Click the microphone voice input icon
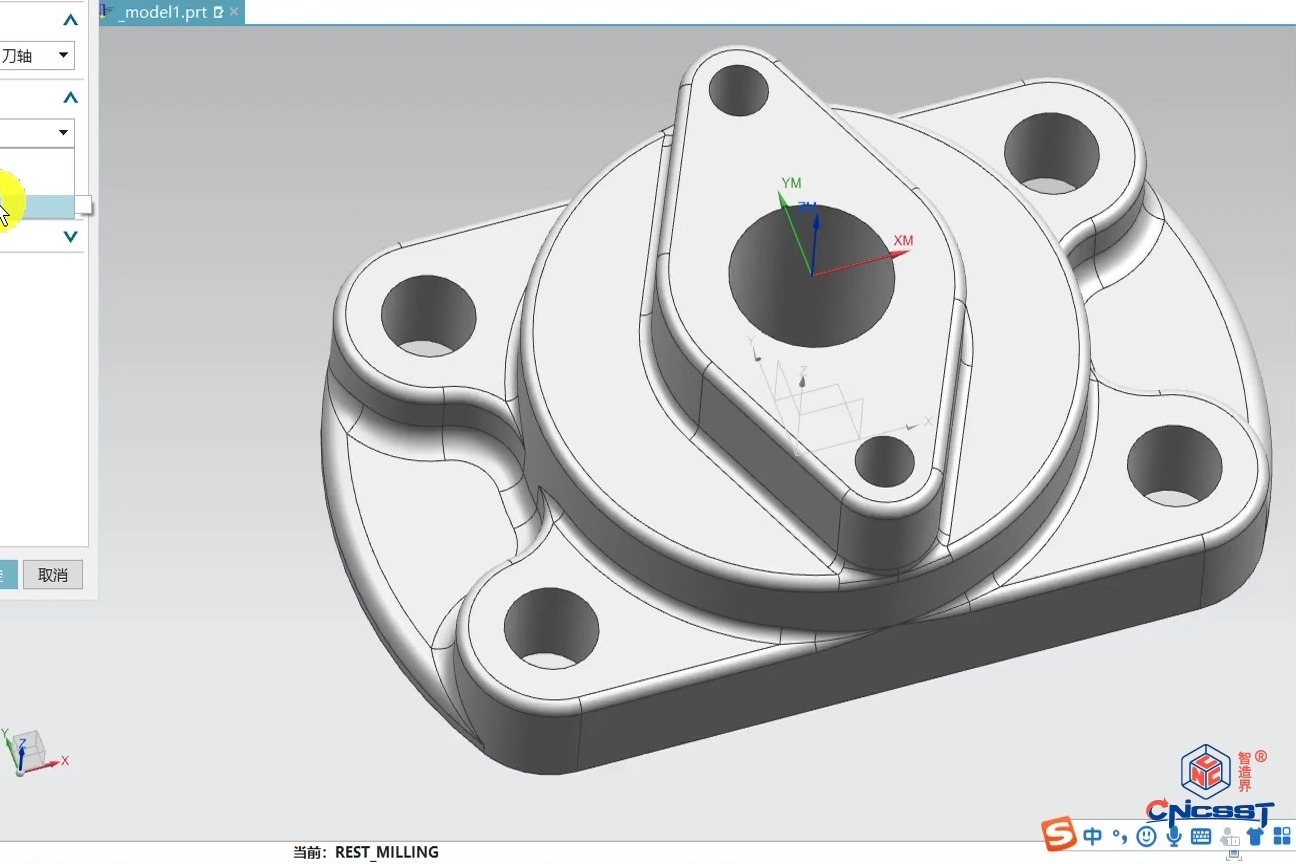The image size is (1296, 864). (x=1174, y=836)
